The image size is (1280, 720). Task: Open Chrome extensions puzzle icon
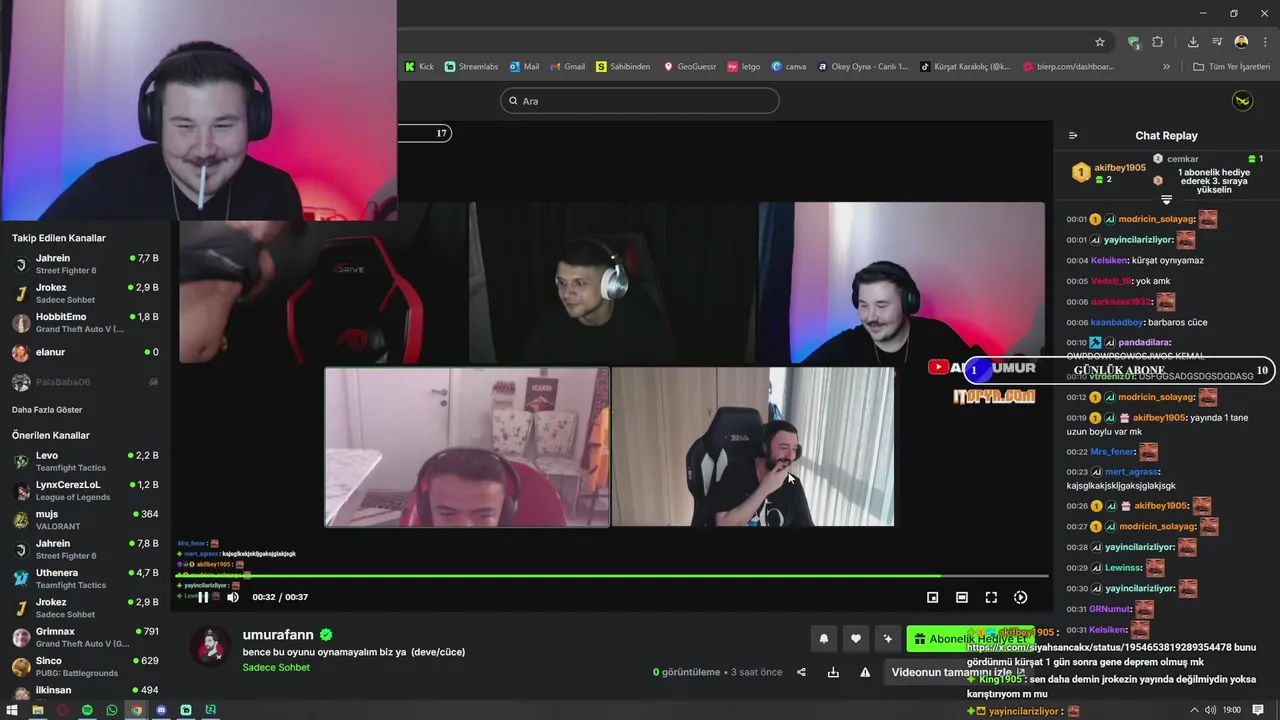1158,42
